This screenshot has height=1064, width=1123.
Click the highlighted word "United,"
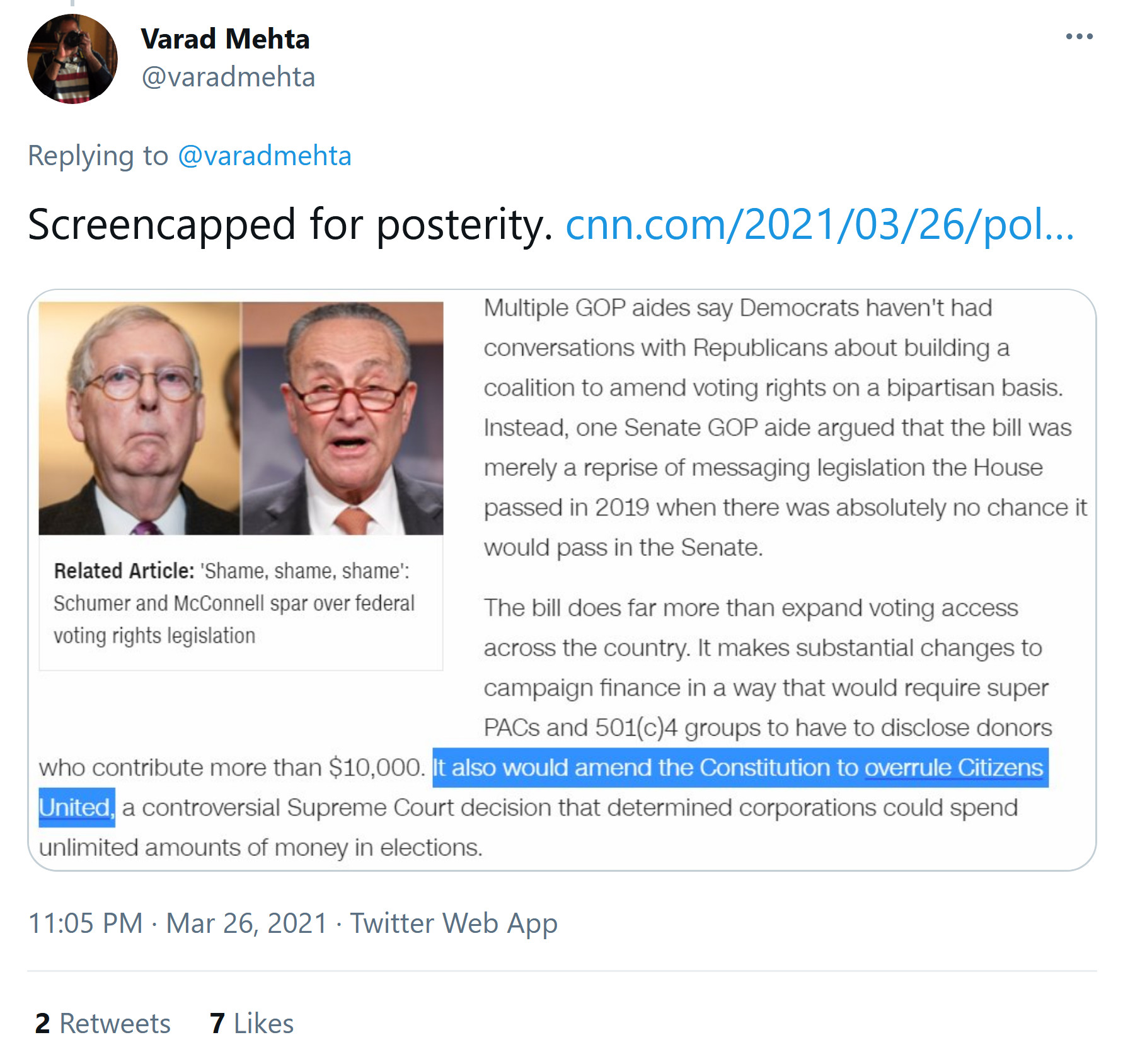pyautogui.click(x=76, y=807)
